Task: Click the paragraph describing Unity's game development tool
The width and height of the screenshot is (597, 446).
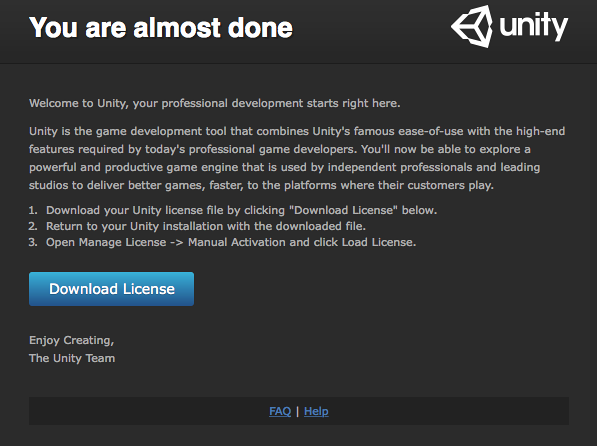Action: [297, 158]
